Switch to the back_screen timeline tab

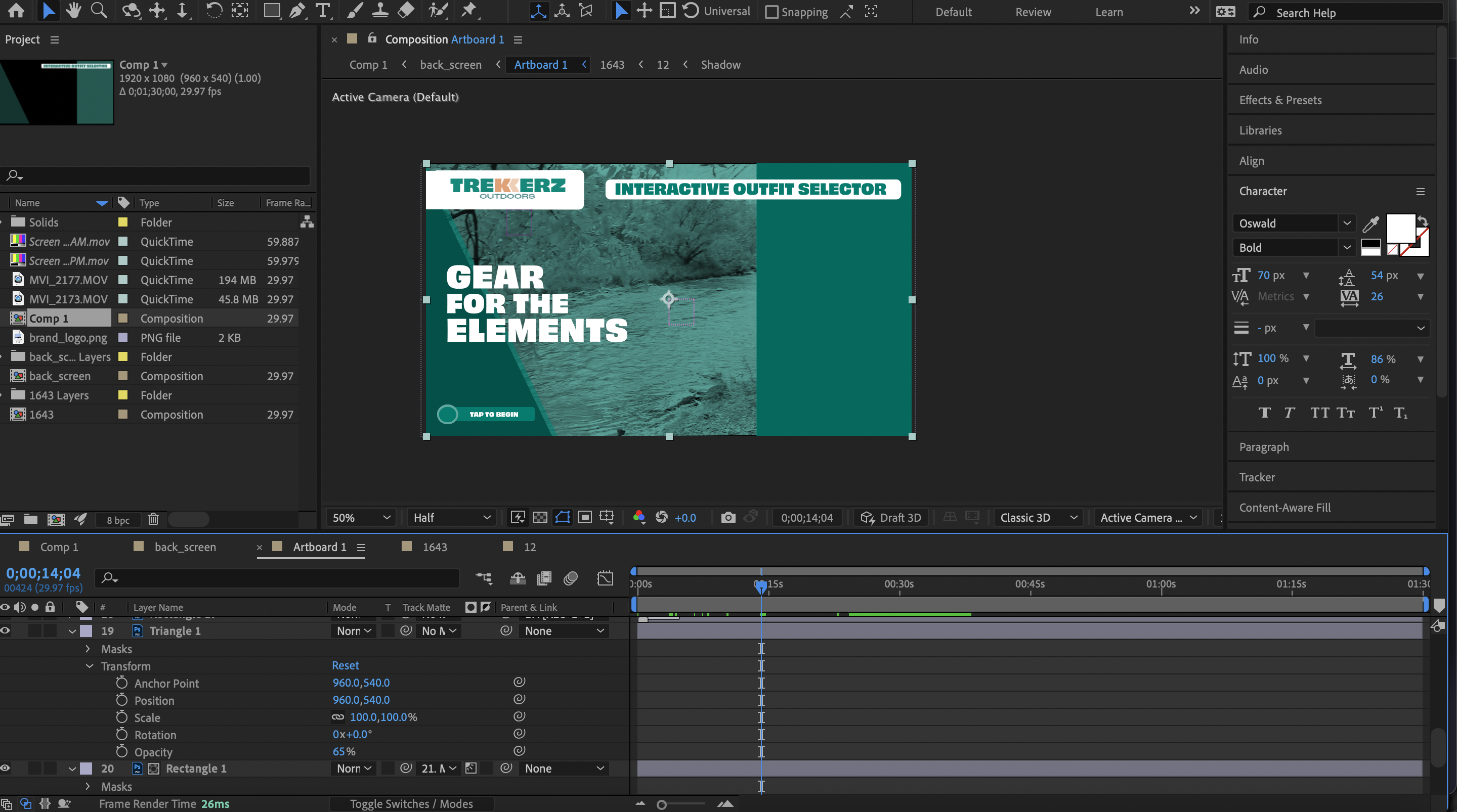pyautogui.click(x=185, y=547)
